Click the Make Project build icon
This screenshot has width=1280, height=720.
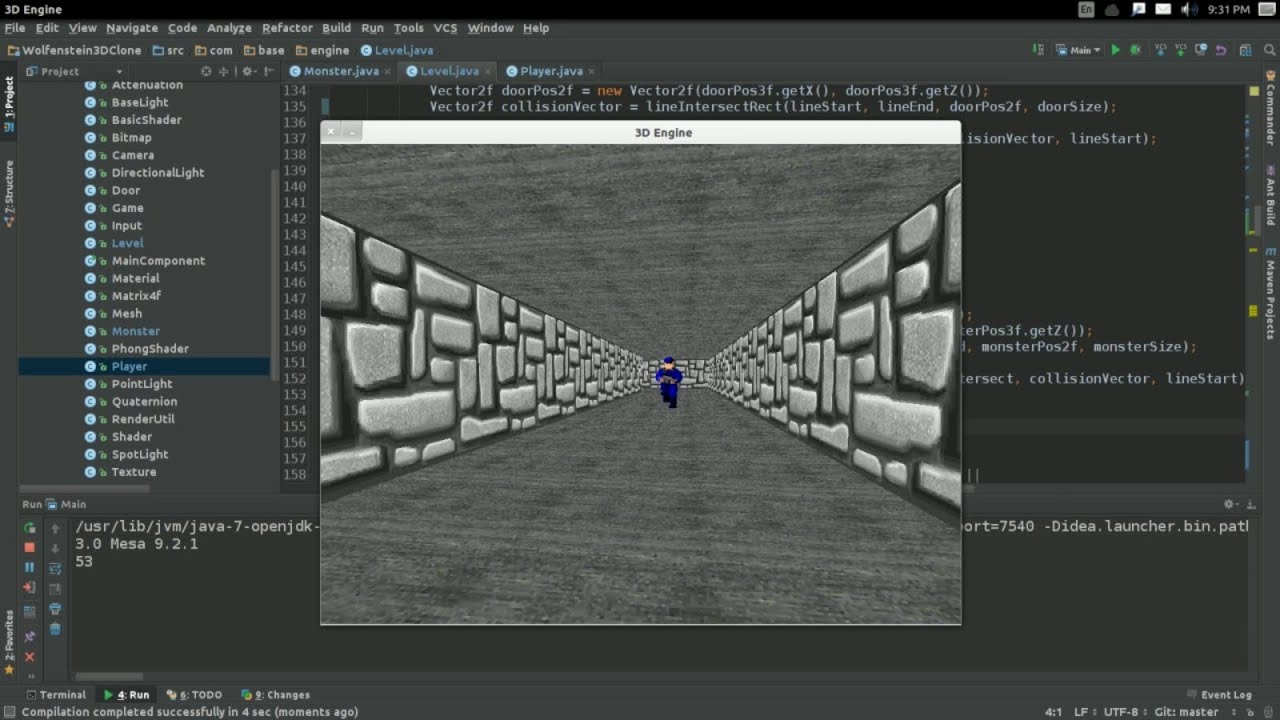point(1037,50)
